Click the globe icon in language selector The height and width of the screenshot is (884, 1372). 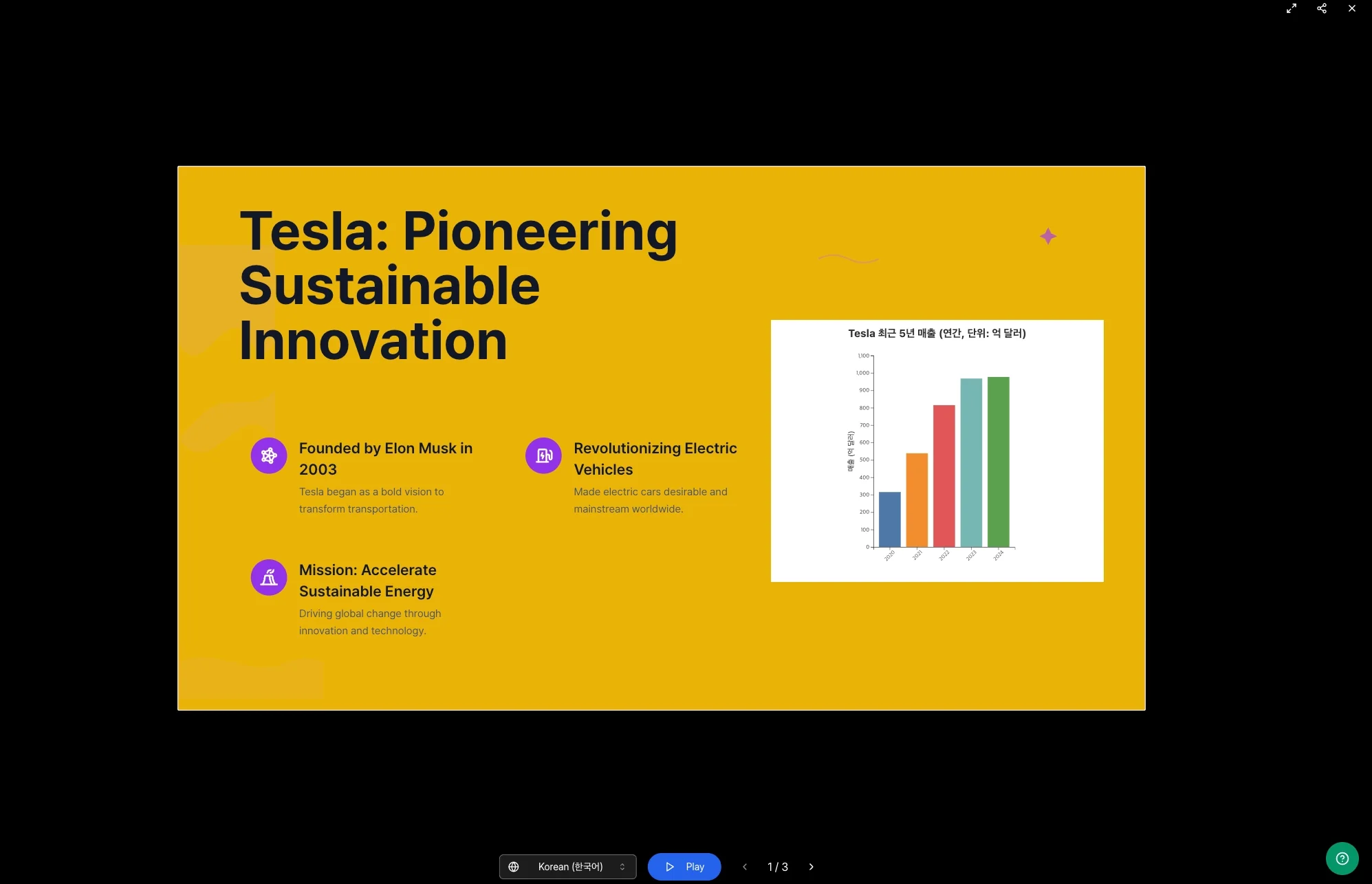coord(513,867)
